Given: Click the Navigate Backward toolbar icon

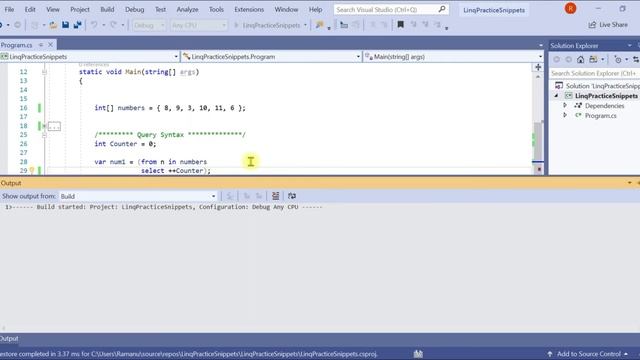Looking at the screenshot, I should coord(2,25).
